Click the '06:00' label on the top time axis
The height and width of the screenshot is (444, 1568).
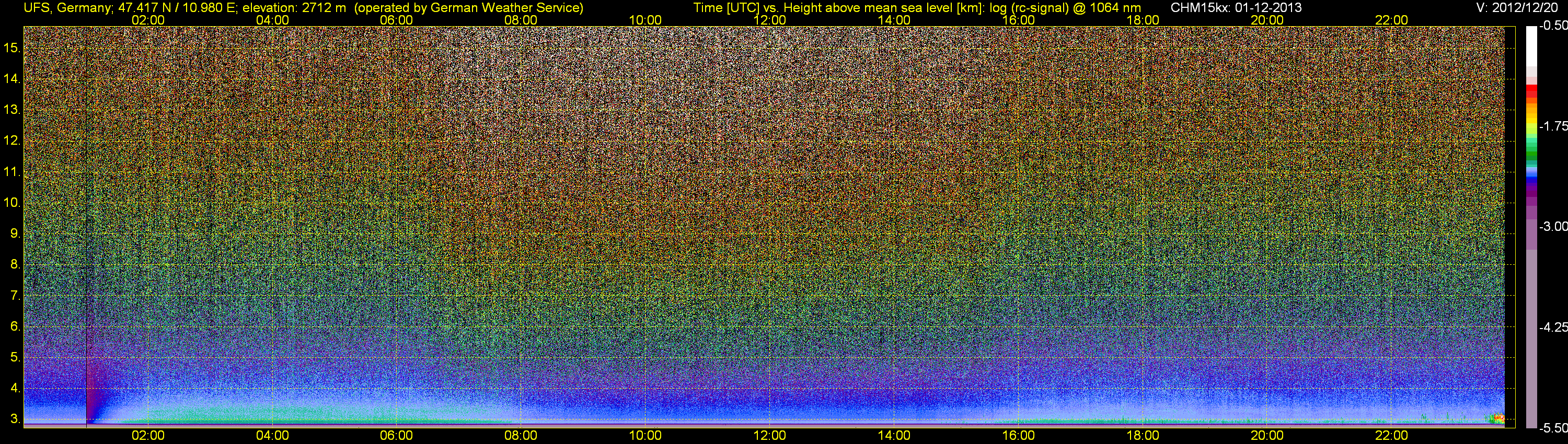(x=396, y=20)
